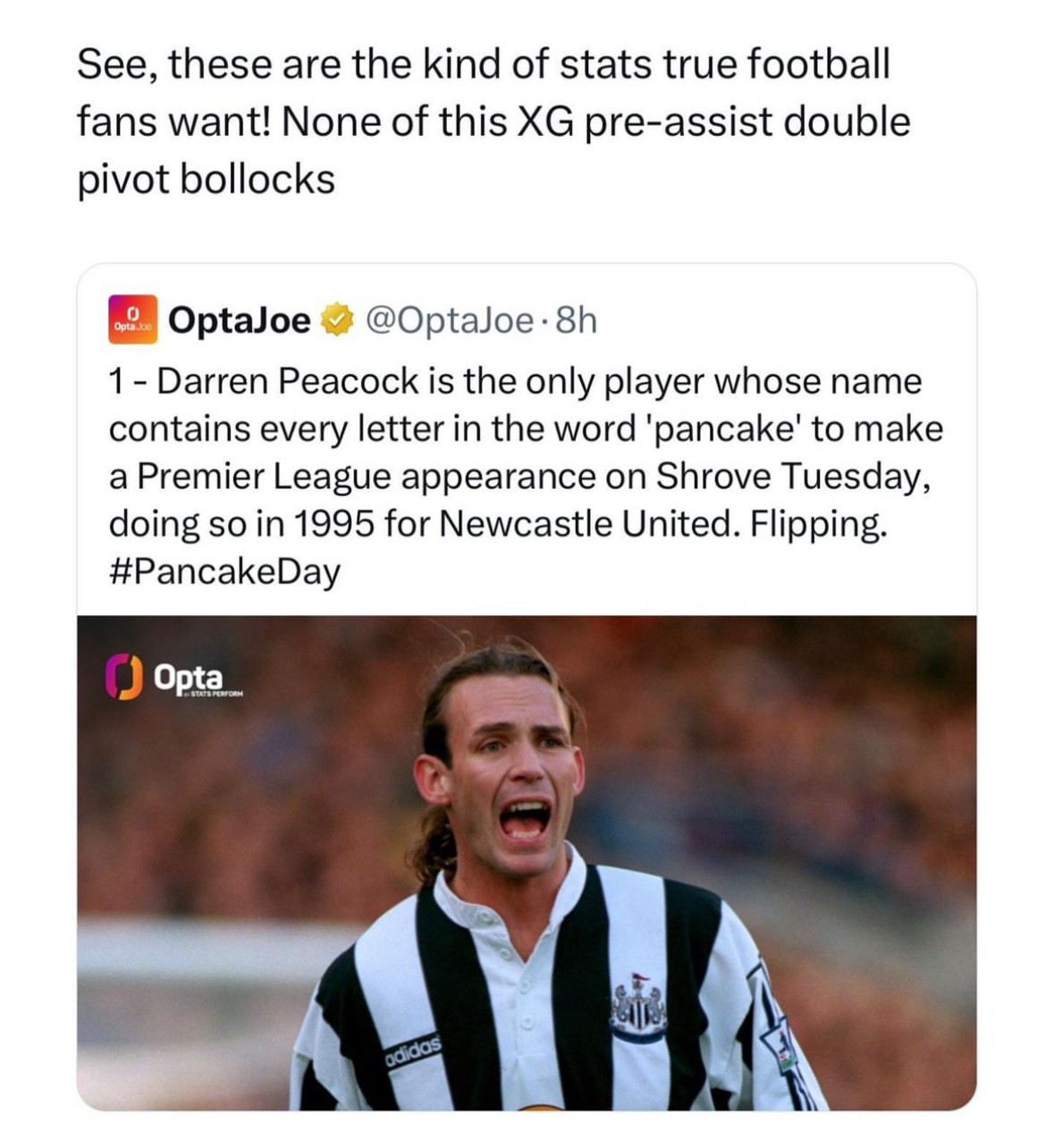Click the words "Shrove Tuesday" in the tweet

(x=795, y=476)
